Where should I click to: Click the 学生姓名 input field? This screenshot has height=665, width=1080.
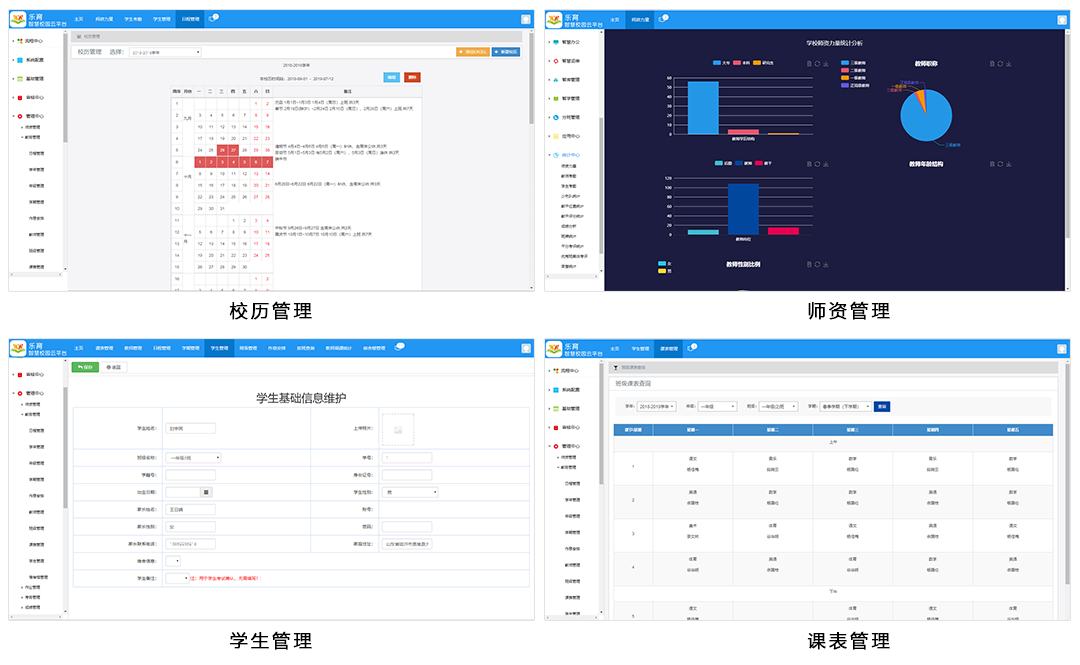[x=189, y=428]
